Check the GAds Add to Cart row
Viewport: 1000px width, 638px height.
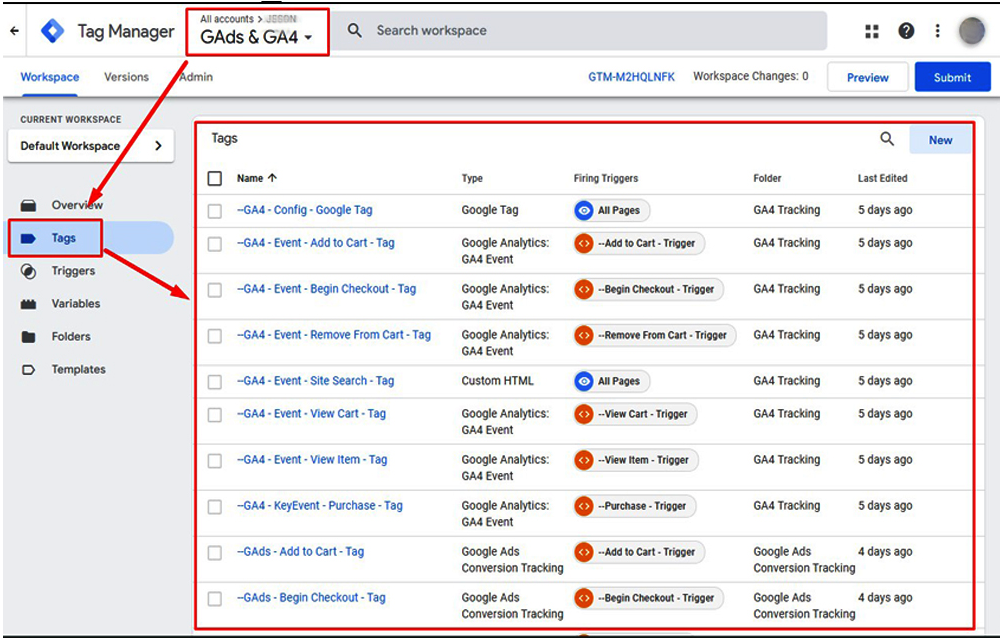click(x=215, y=553)
